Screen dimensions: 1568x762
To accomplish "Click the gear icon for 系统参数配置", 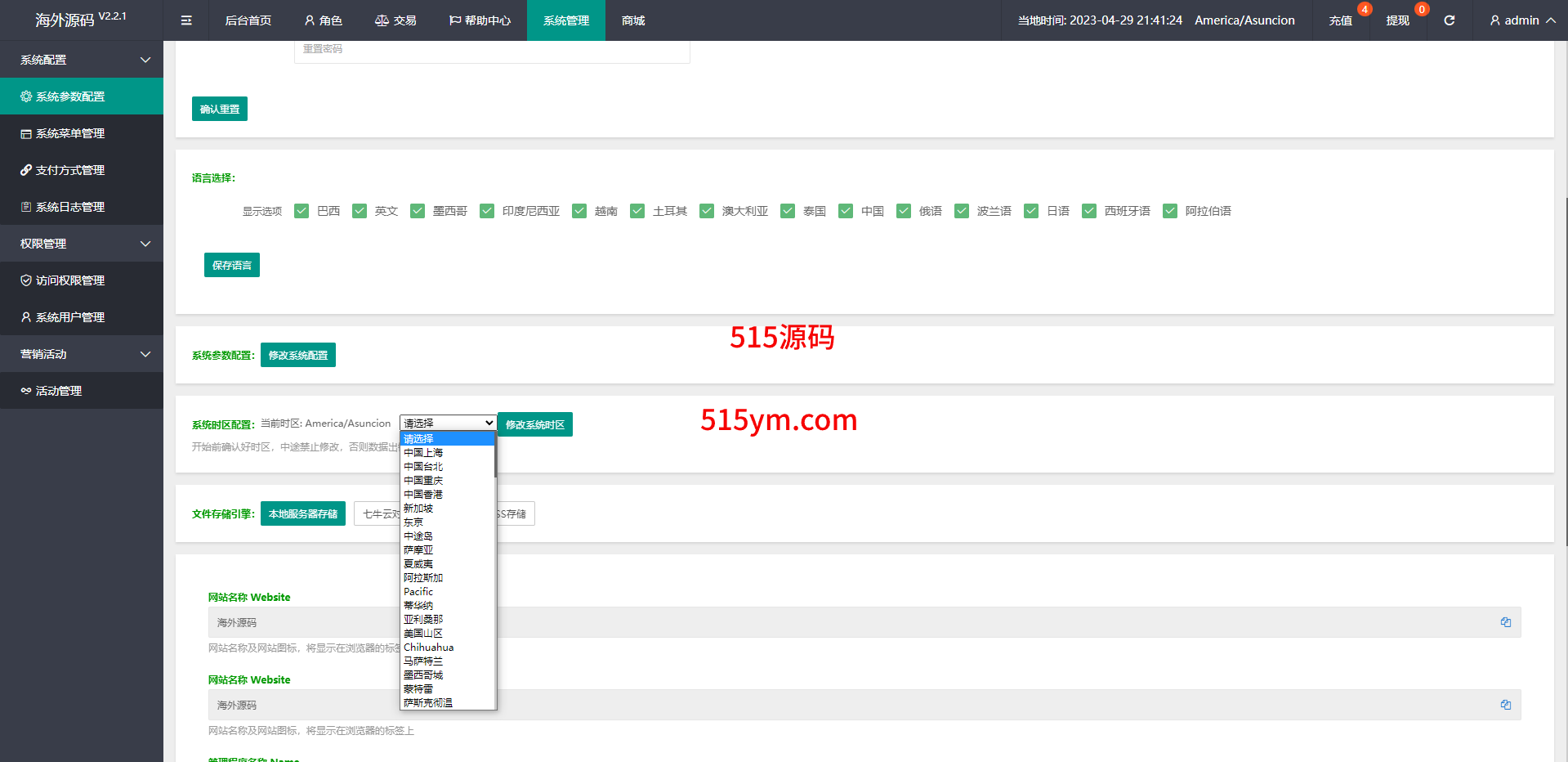I will [26, 96].
